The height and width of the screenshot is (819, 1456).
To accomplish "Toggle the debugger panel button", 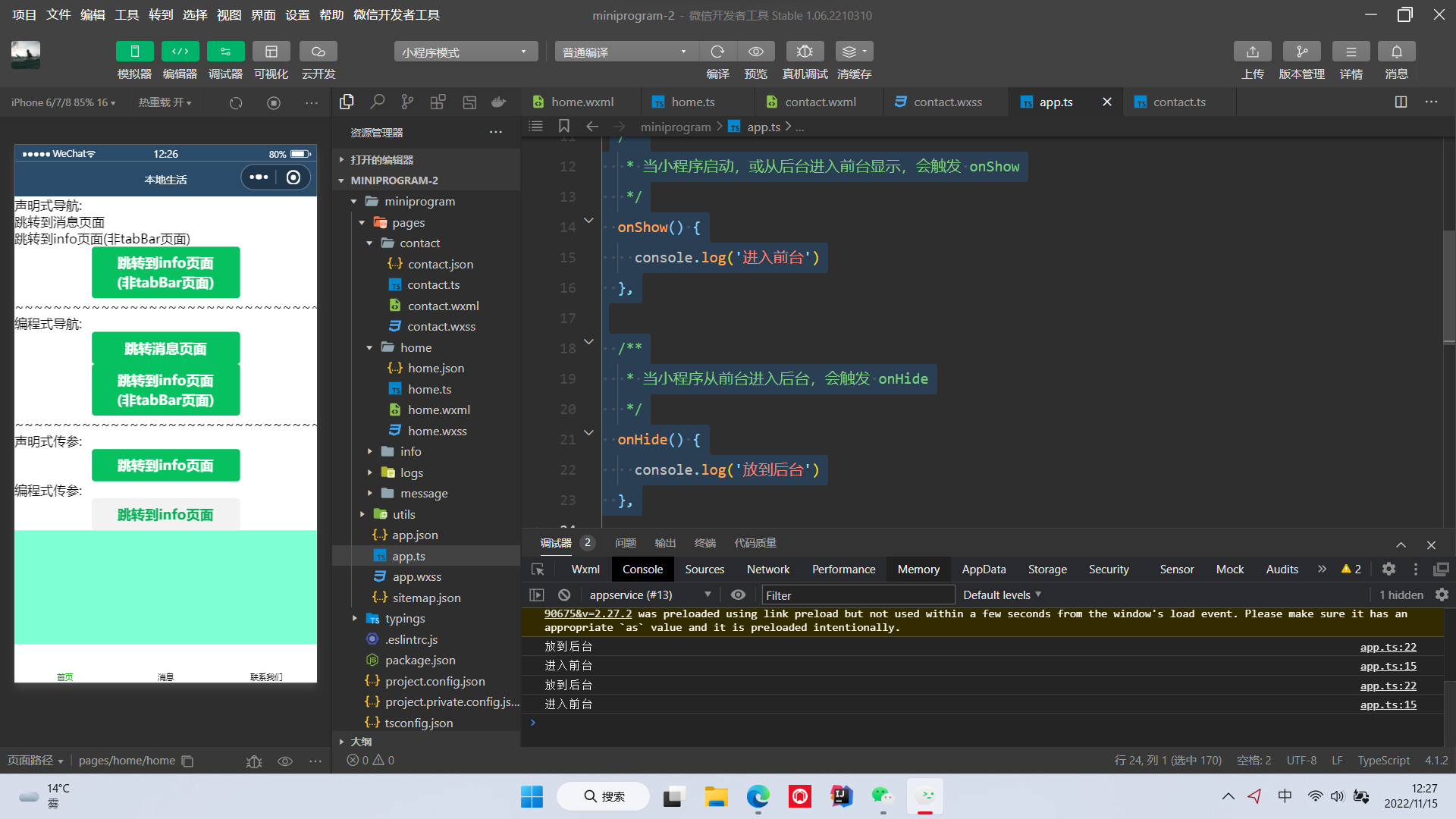I will point(225,52).
